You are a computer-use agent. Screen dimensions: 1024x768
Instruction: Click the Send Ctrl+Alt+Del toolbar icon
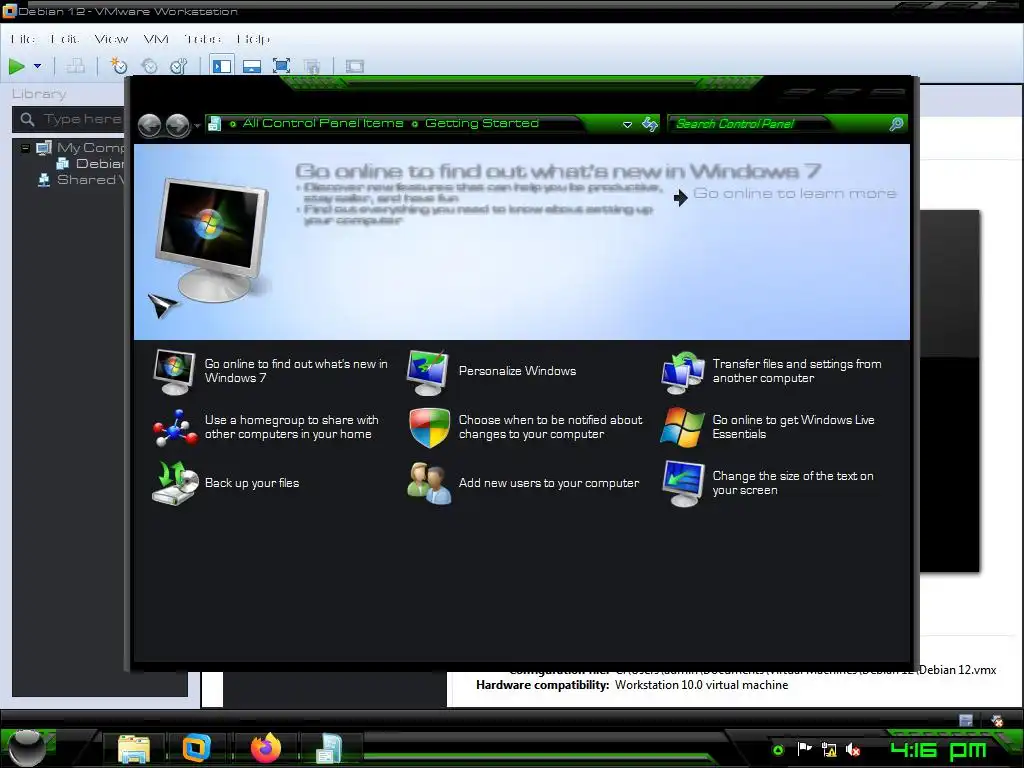point(76,66)
